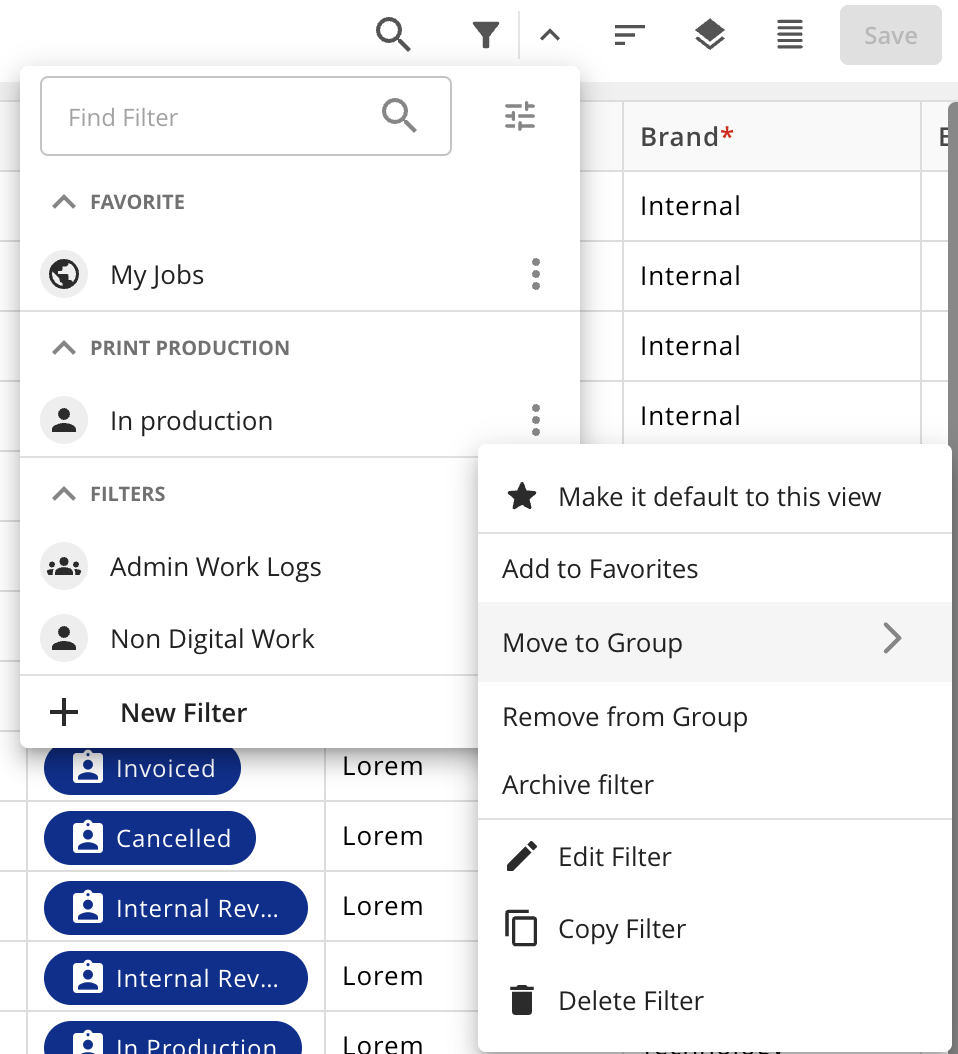The height and width of the screenshot is (1054, 958).
Task: Click the copy icon for Copy Filter
Action: pos(521,928)
